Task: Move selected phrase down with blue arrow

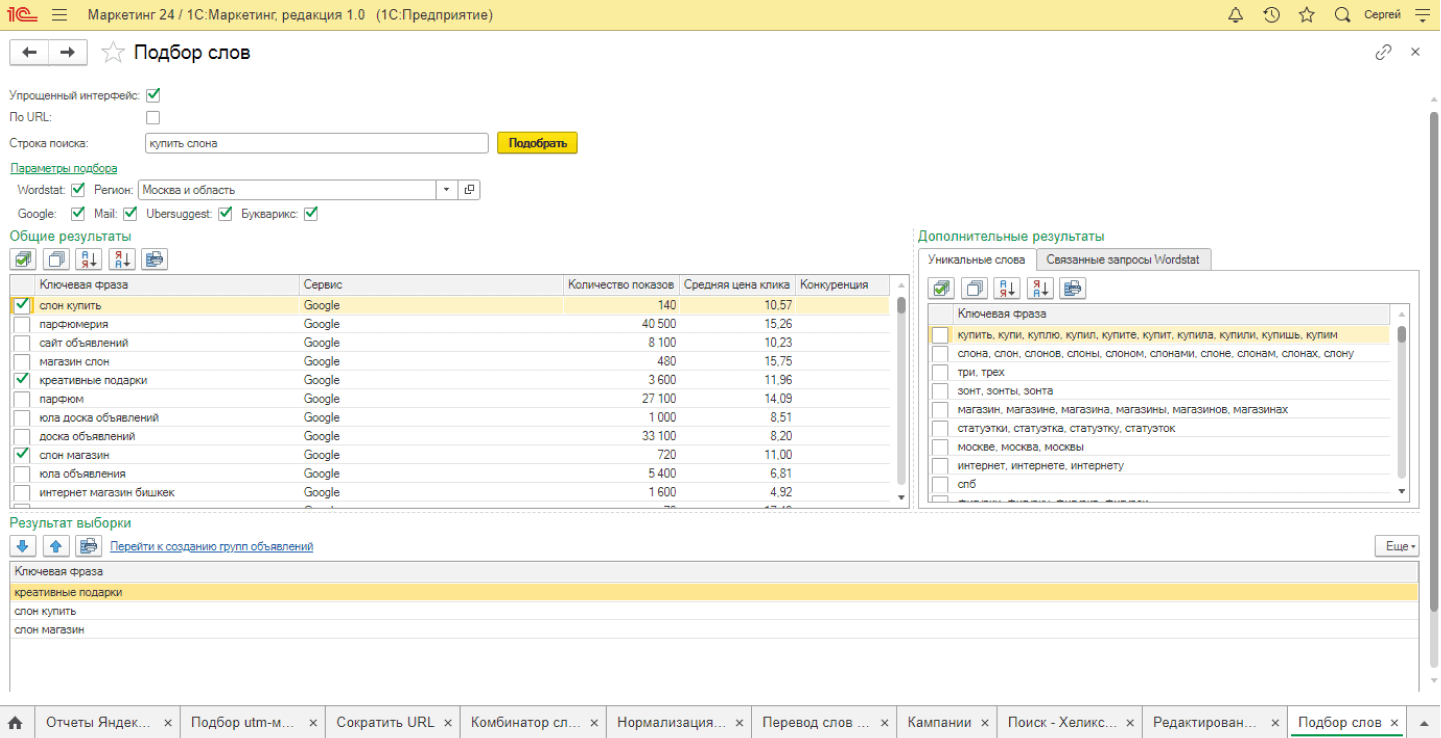Action: click(24, 546)
